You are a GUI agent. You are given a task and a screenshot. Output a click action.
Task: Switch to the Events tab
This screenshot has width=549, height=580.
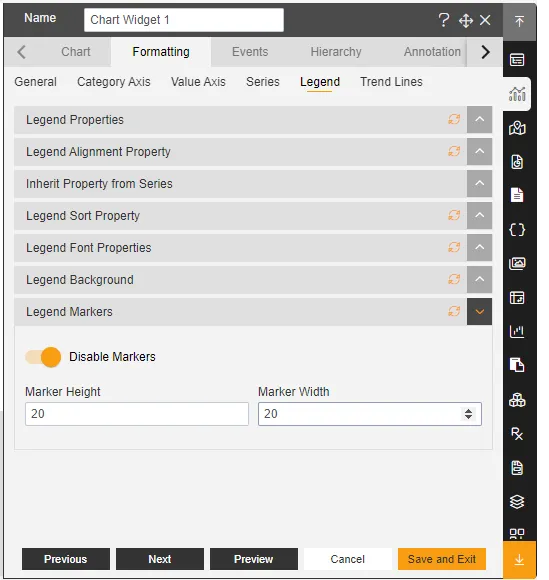point(250,52)
